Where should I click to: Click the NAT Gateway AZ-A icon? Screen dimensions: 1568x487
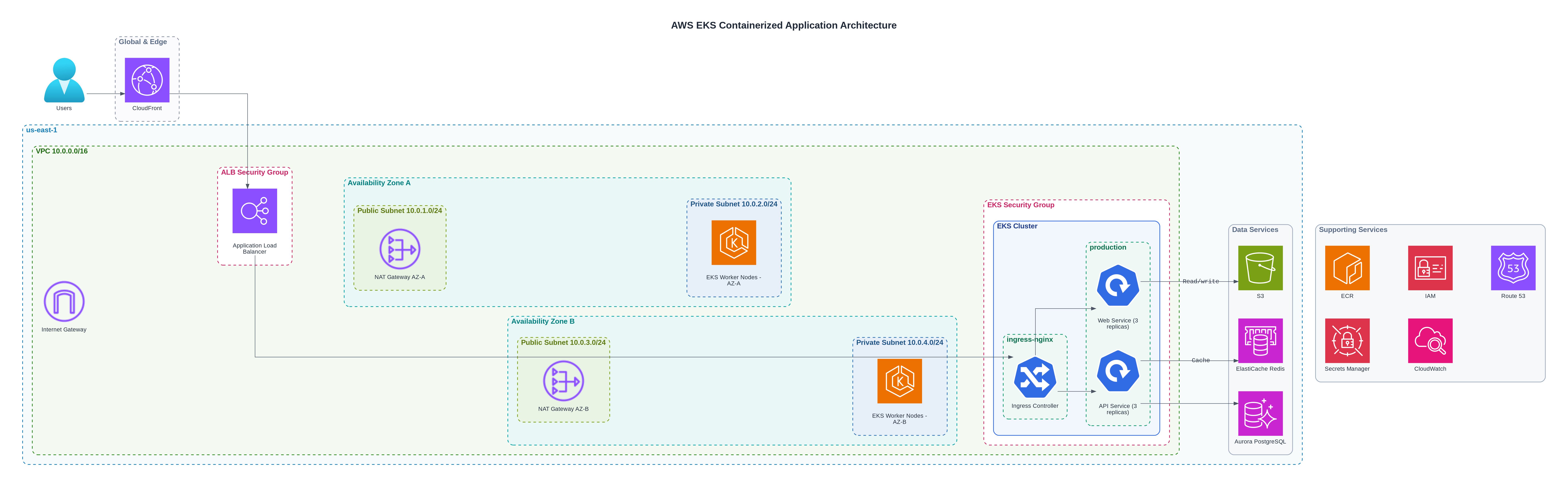[400, 249]
